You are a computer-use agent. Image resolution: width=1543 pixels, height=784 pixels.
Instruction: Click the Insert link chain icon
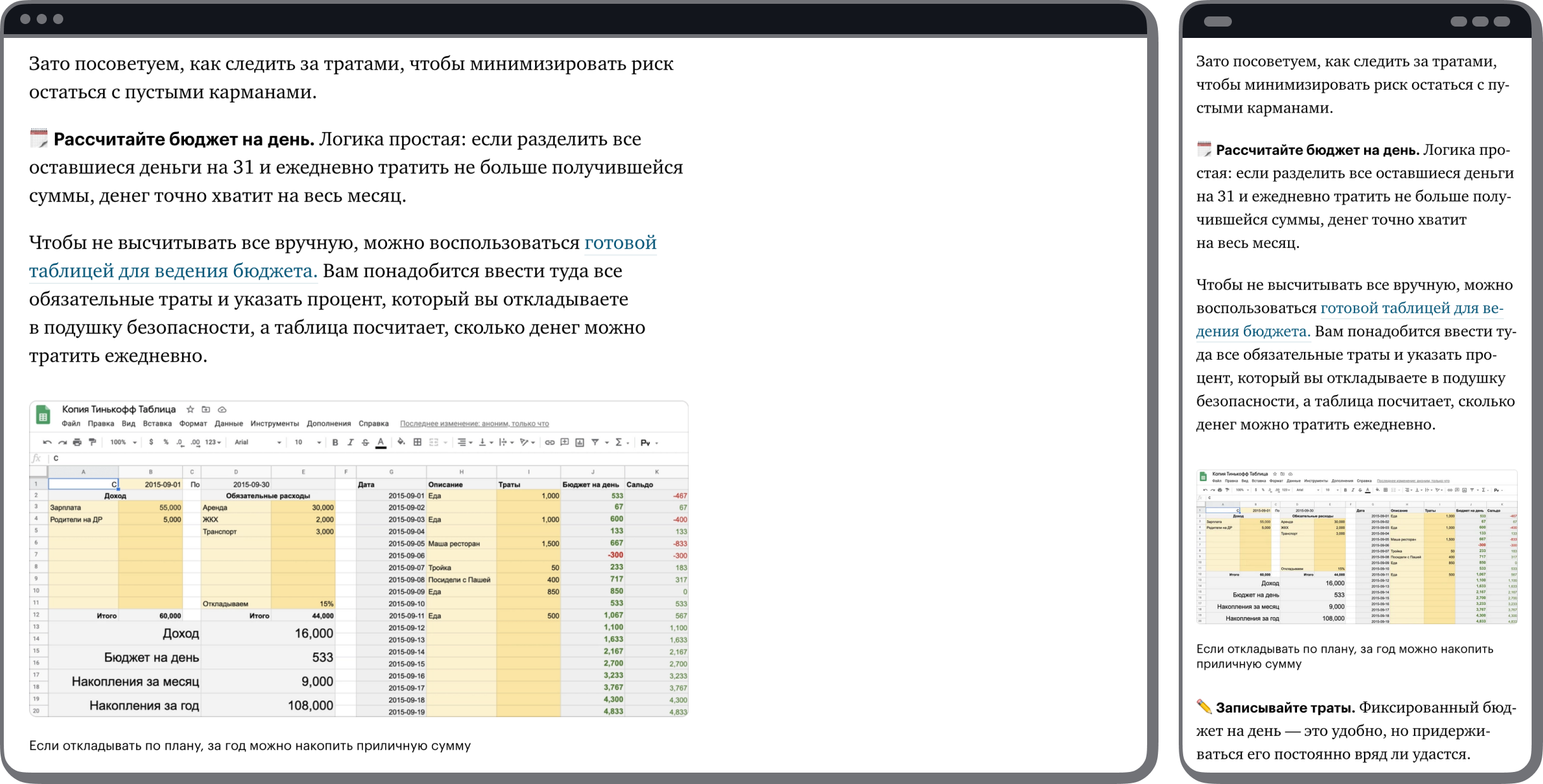tap(550, 443)
